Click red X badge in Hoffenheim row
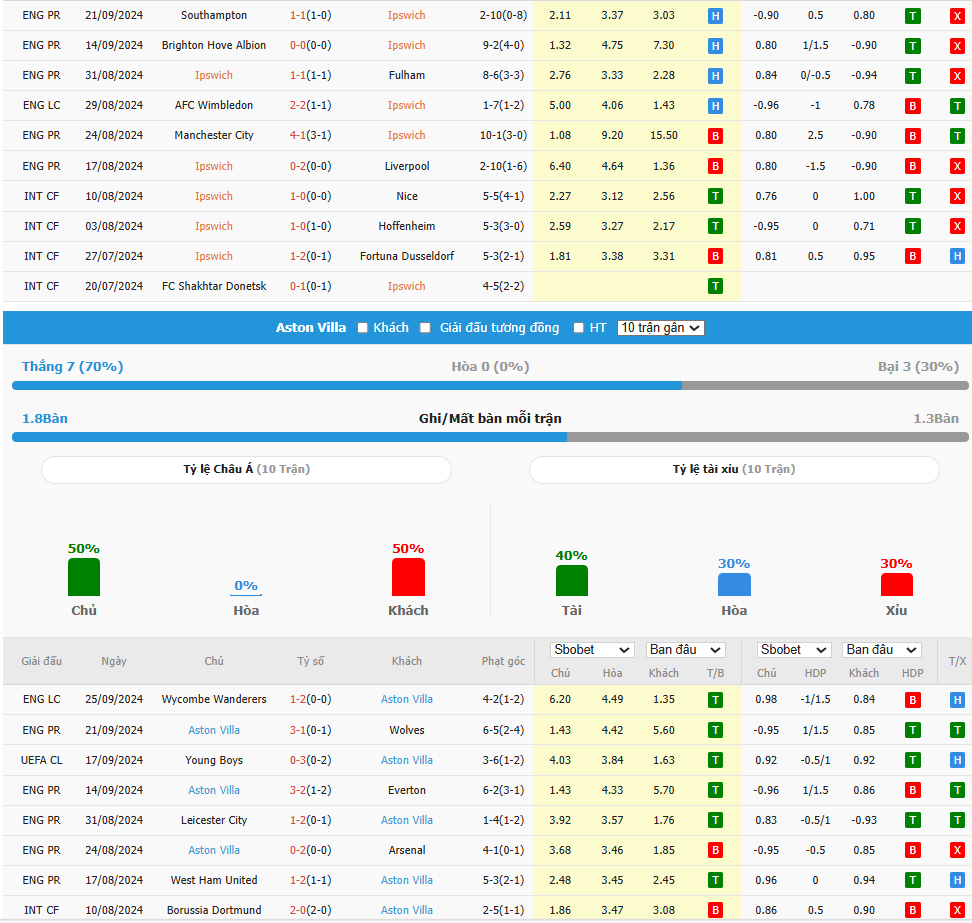Viewport: 972px width, 923px height. pyautogui.click(x=957, y=226)
